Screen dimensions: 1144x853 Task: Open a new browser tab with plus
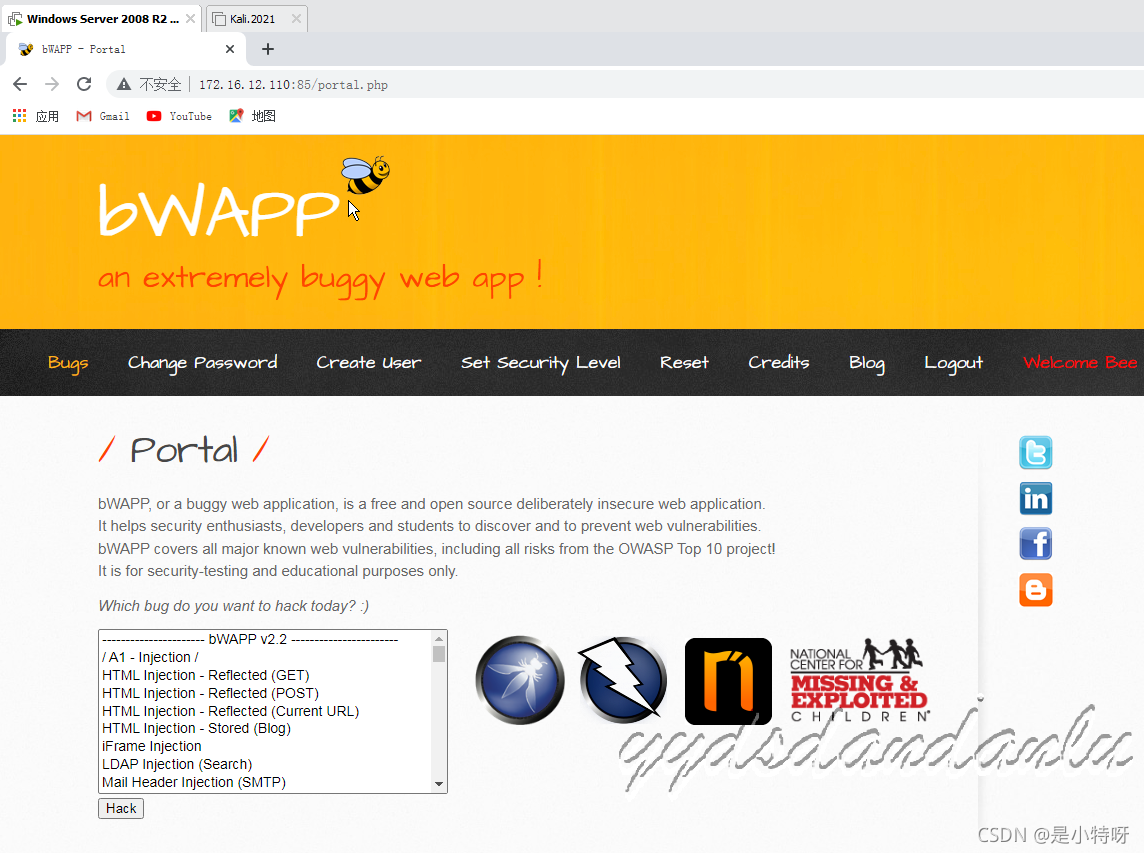pos(268,49)
